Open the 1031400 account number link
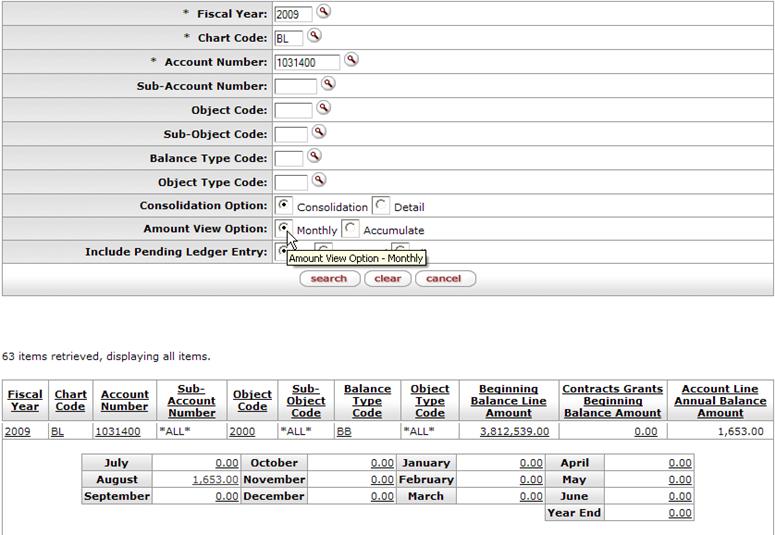The height and width of the screenshot is (535, 775). coord(118,432)
